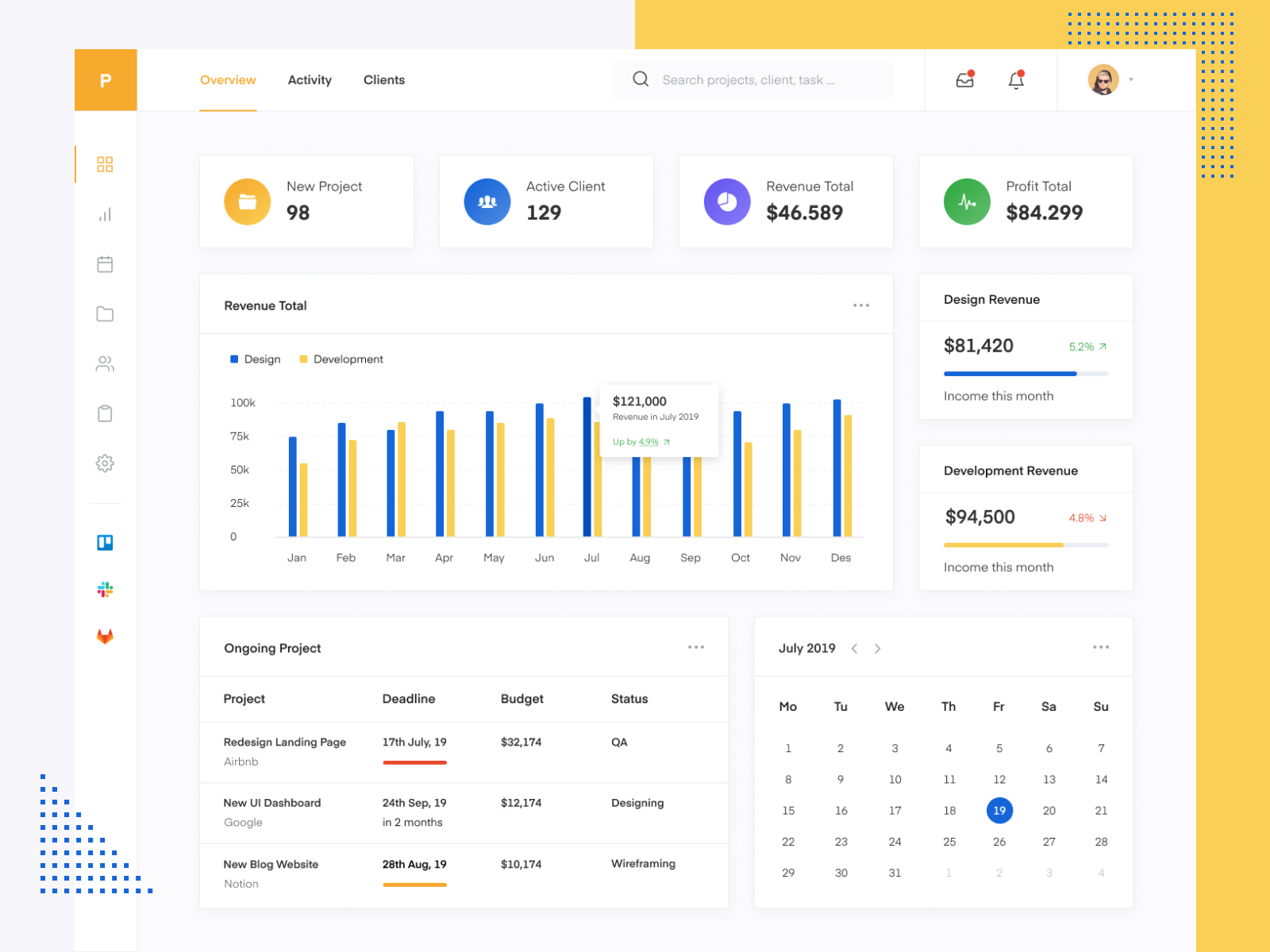The width and height of the screenshot is (1270, 952).
Task: Click the Active Client people icon
Action: point(487,202)
